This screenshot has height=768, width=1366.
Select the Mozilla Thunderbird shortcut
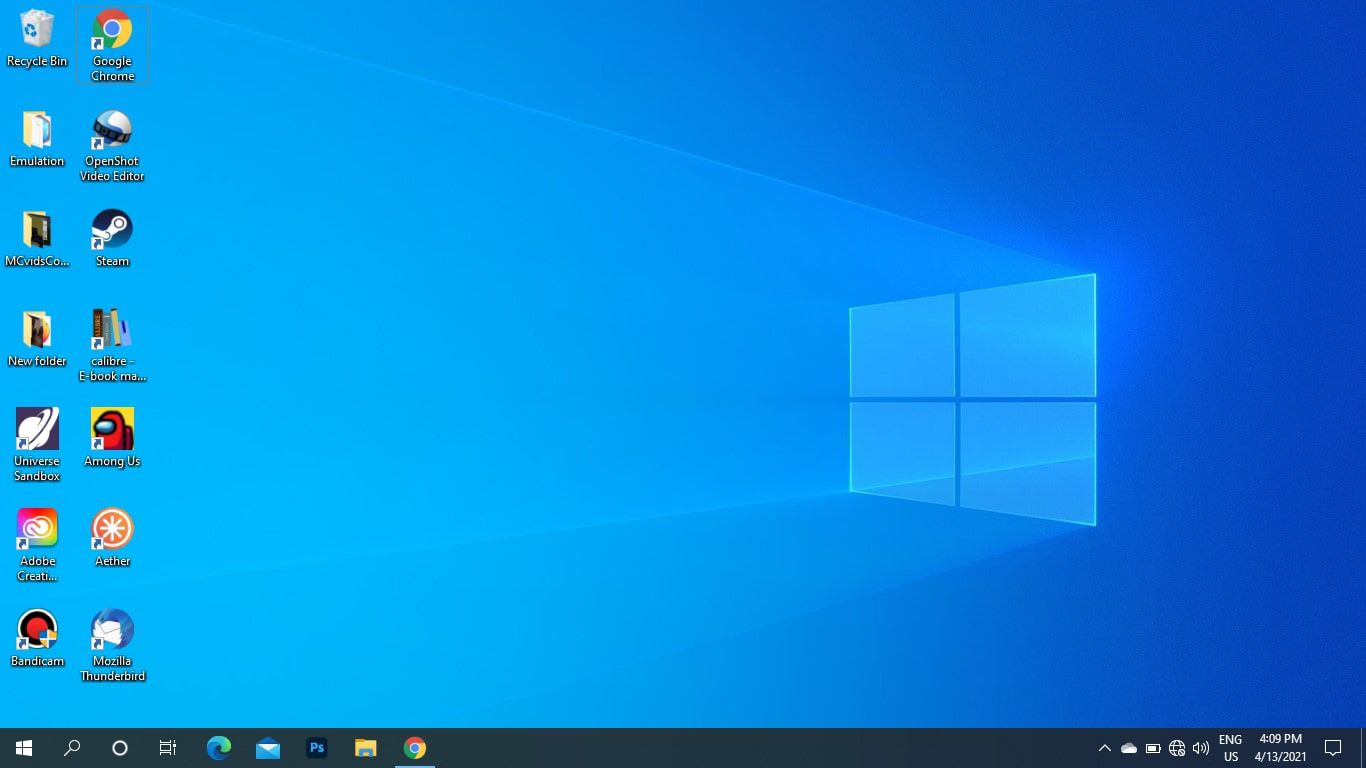point(112,645)
